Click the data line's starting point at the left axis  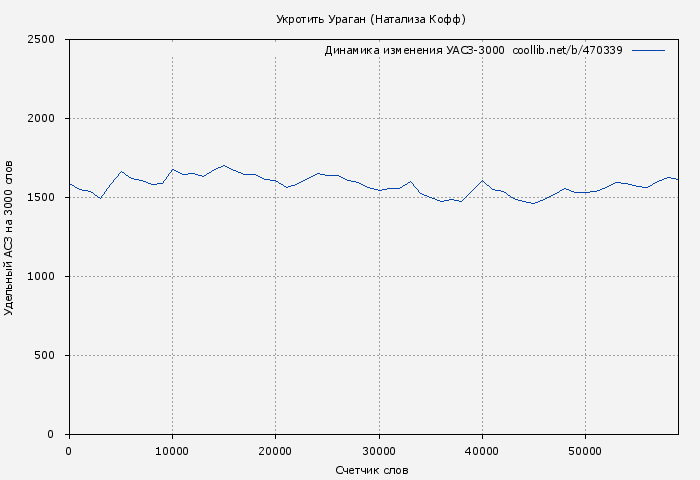click(69, 184)
